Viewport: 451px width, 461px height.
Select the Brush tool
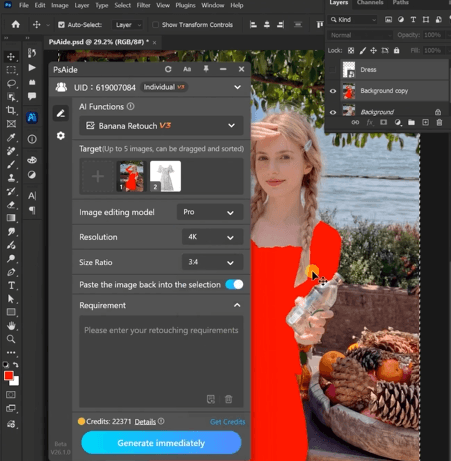[11, 164]
